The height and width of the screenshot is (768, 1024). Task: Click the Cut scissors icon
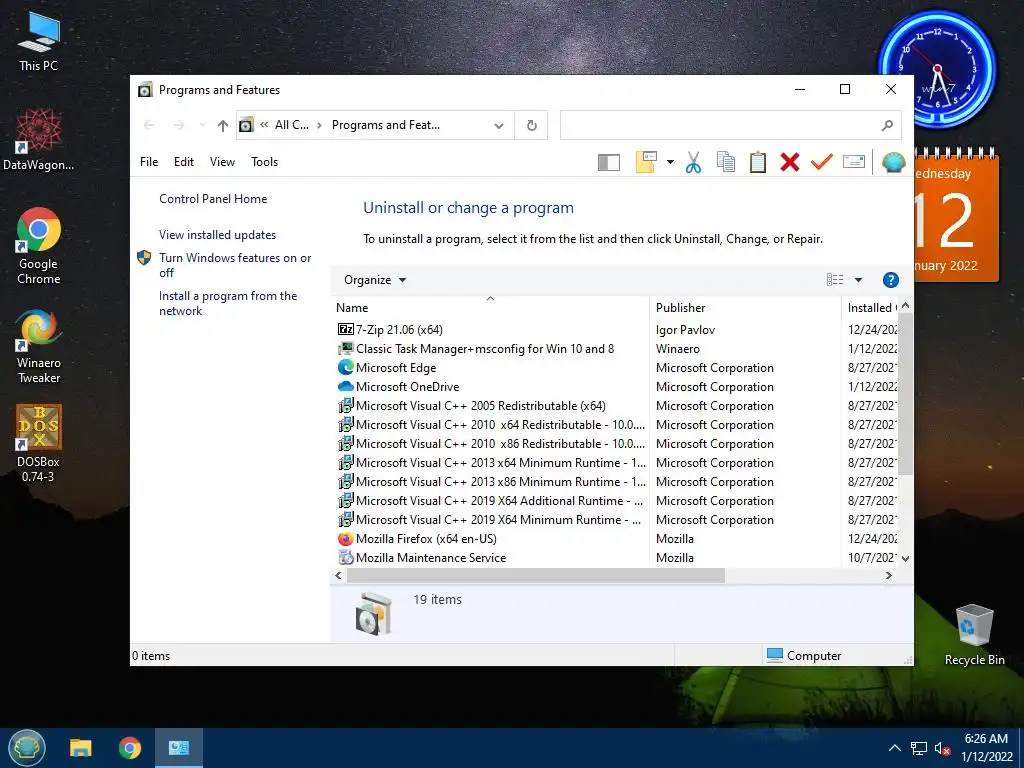(694, 162)
